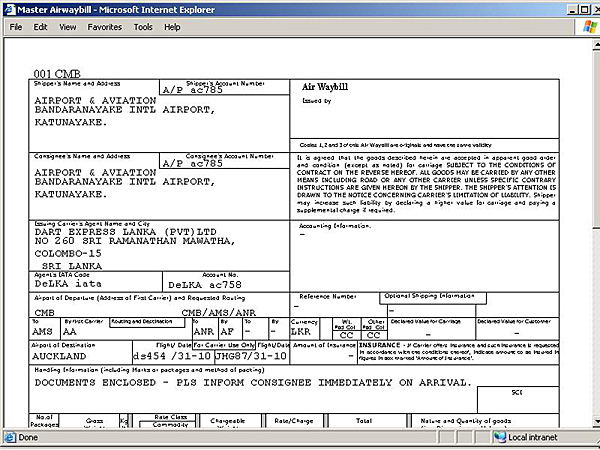
Task: Click the consignee's 'KATUNAYAKE.' line
Action: [x=71, y=194]
